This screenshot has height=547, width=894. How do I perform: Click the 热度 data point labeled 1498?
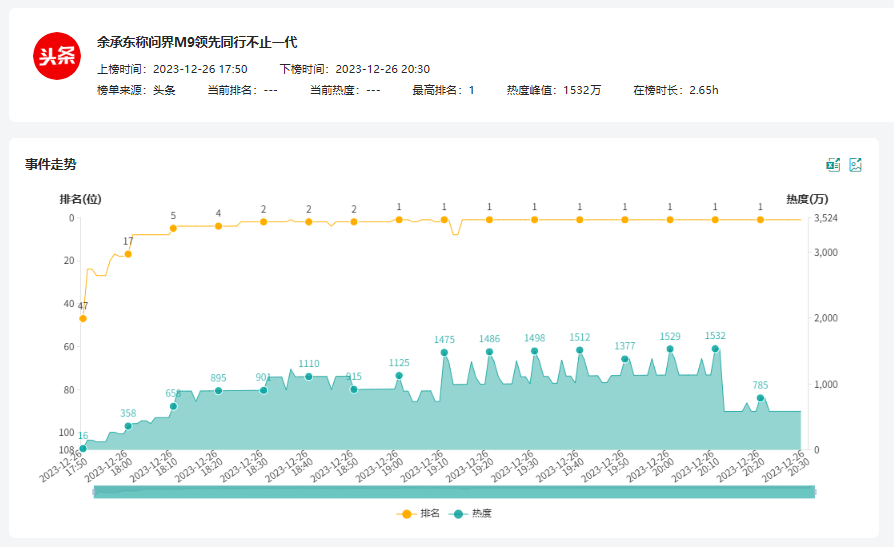[534, 351]
